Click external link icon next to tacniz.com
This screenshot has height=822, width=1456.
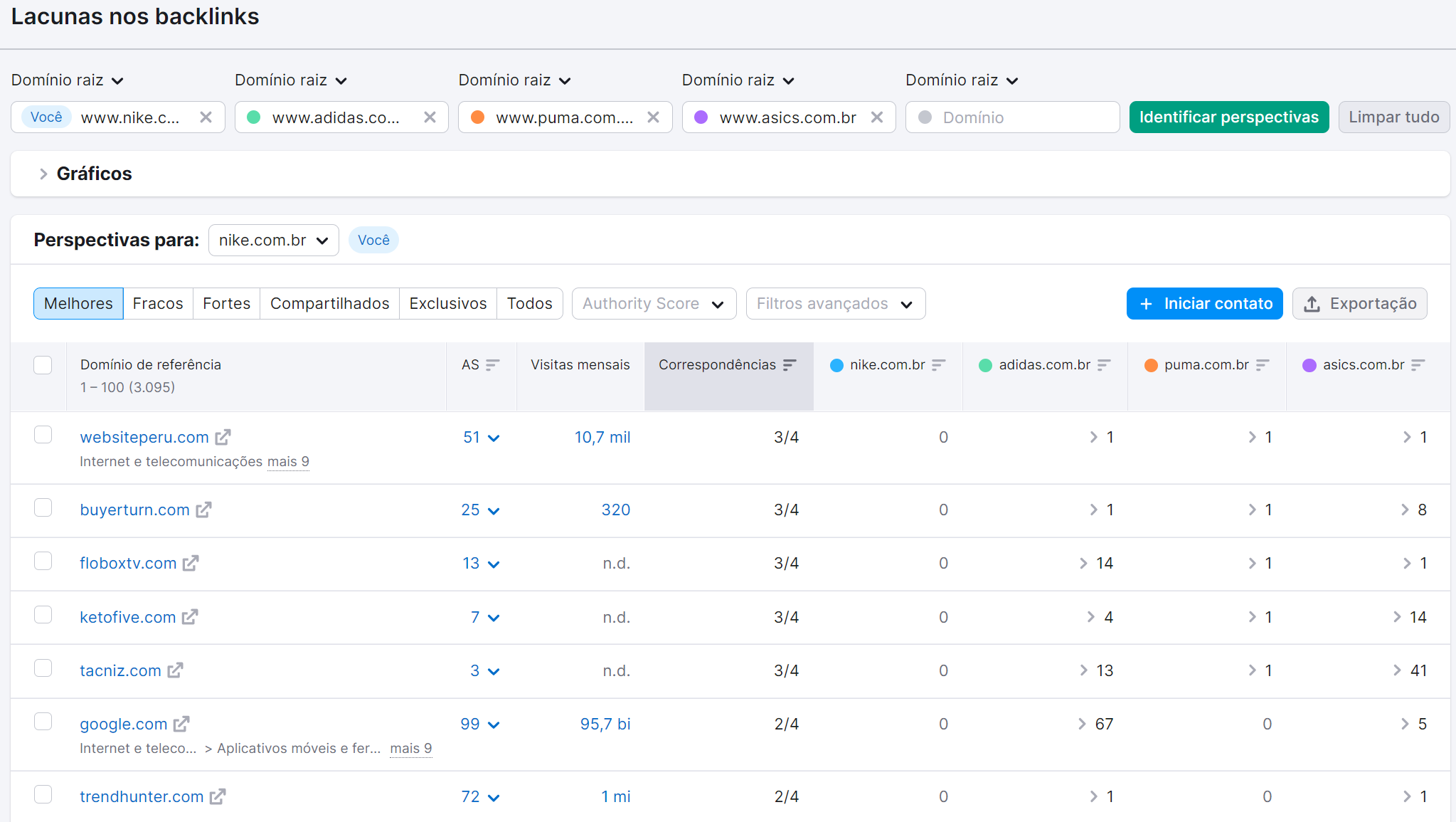tap(175, 670)
